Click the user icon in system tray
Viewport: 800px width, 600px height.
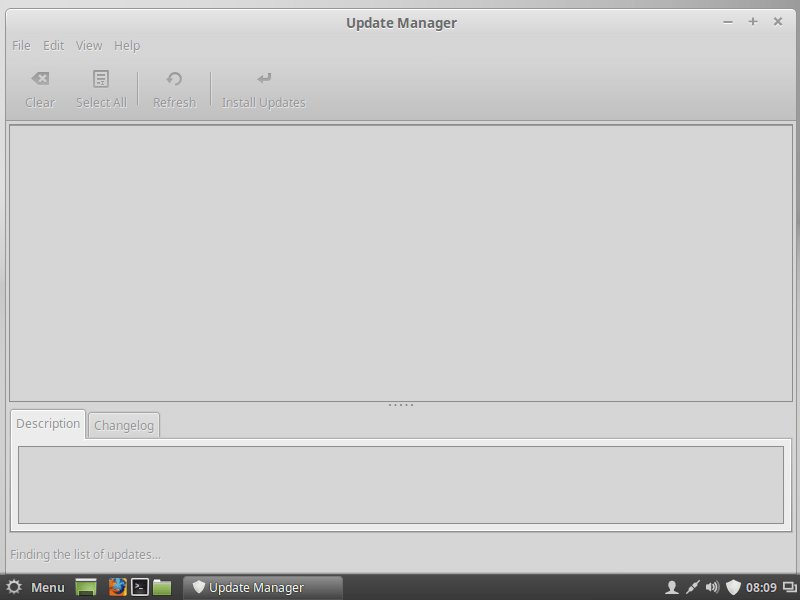click(x=672, y=588)
